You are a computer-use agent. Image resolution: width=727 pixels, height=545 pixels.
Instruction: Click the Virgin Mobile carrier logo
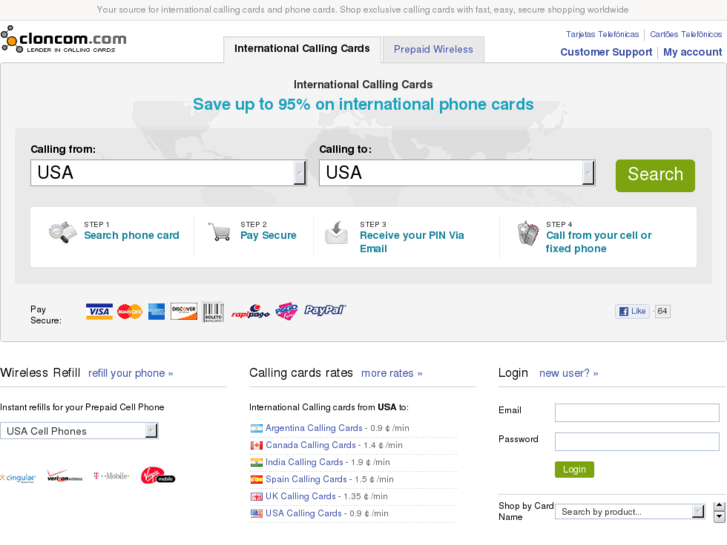click(157, 476)
